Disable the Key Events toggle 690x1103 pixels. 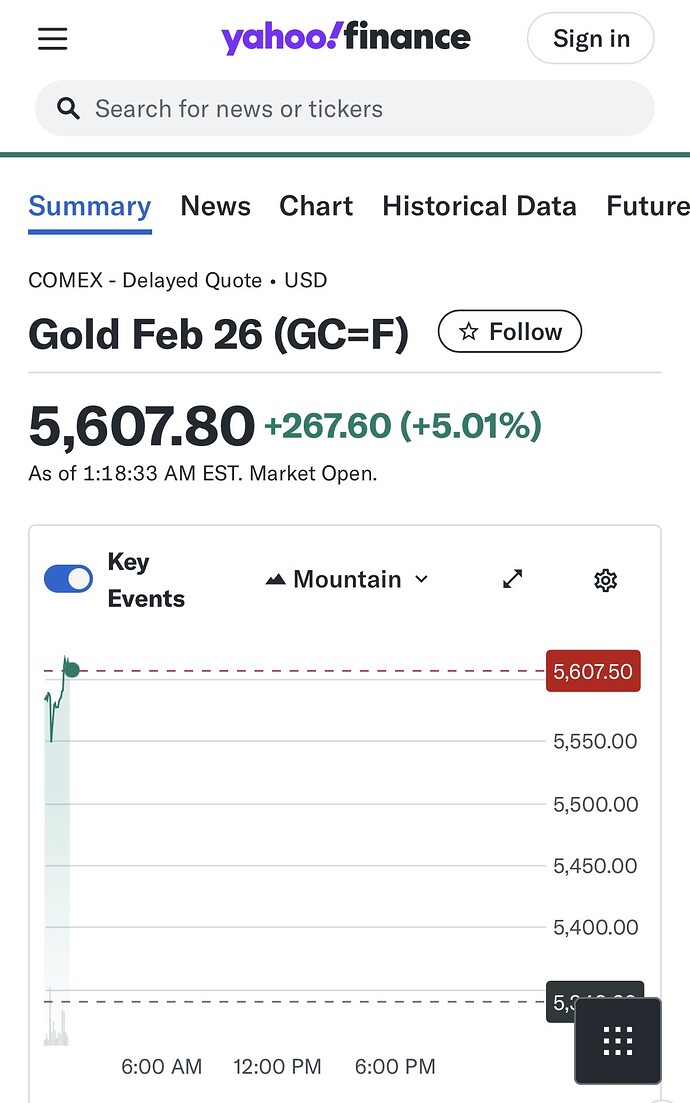(x=68, y=579)
